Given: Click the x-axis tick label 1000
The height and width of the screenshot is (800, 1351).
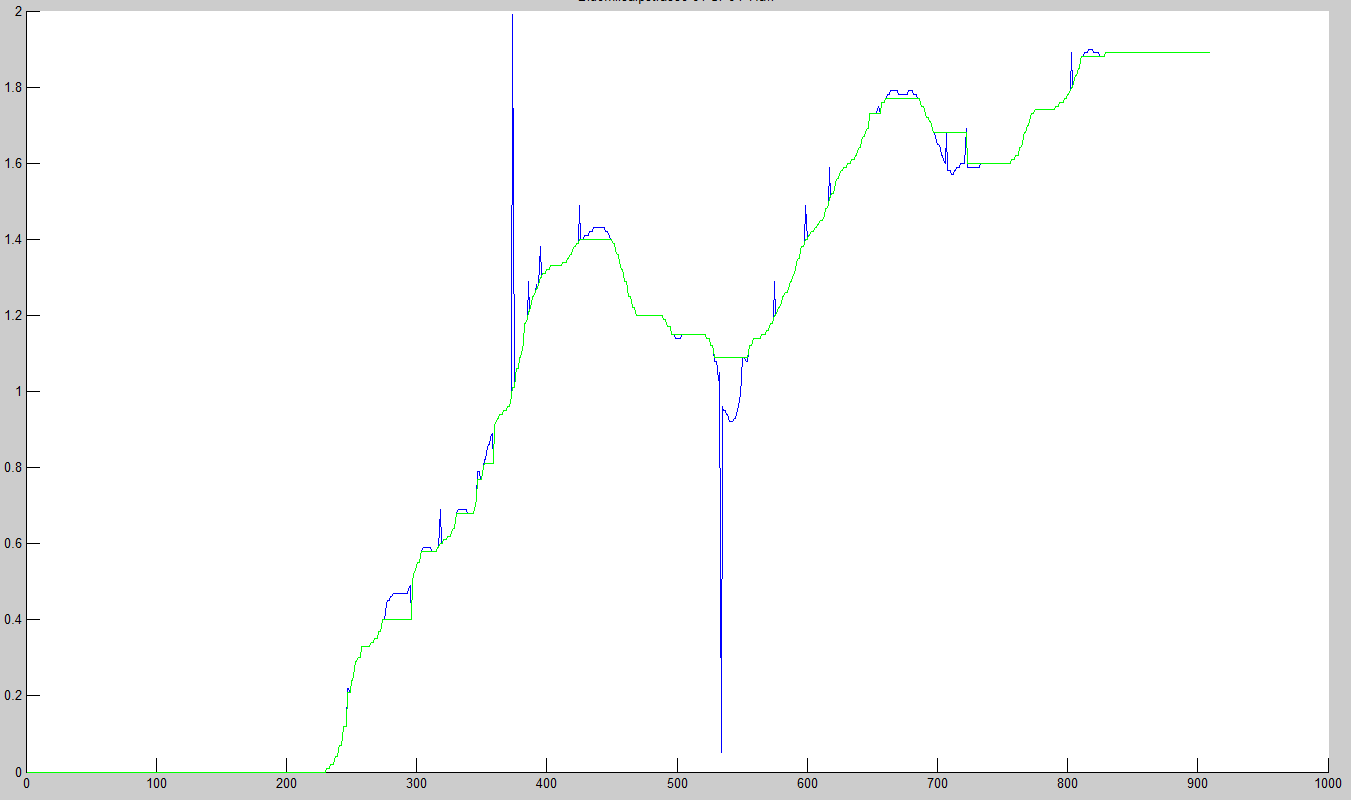Looking at the screenshot, I should point(1327,785).
